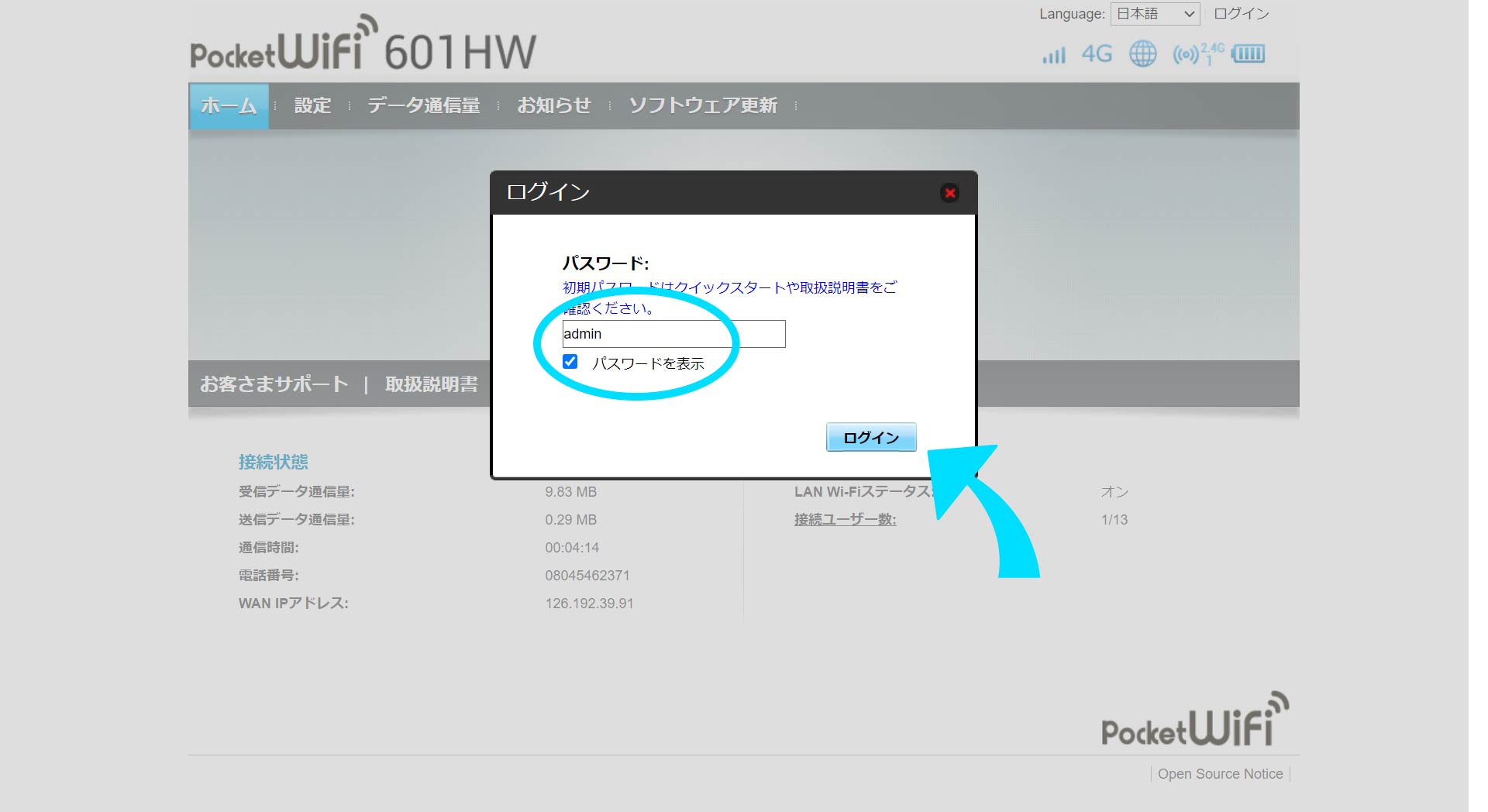
Task: Open the ホーム tab
Action: [x=229, y=106]
